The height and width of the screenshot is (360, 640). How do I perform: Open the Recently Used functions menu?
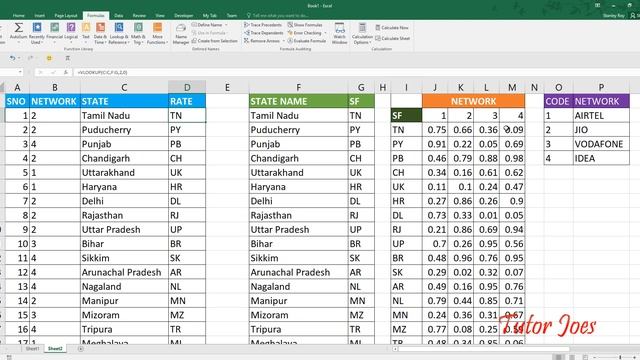(x=37, y=33)
